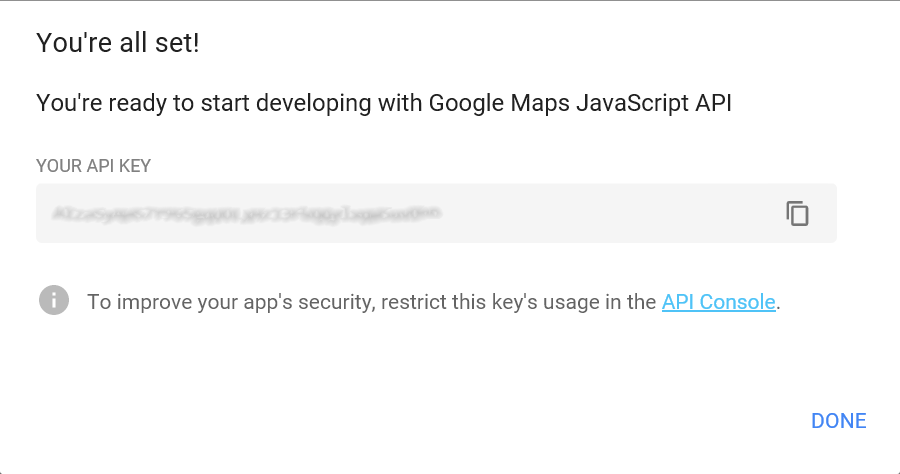Copy the API key with the clipboard icon
The image size is (900, 474).
pyautogui.click(x=797, y=213)
